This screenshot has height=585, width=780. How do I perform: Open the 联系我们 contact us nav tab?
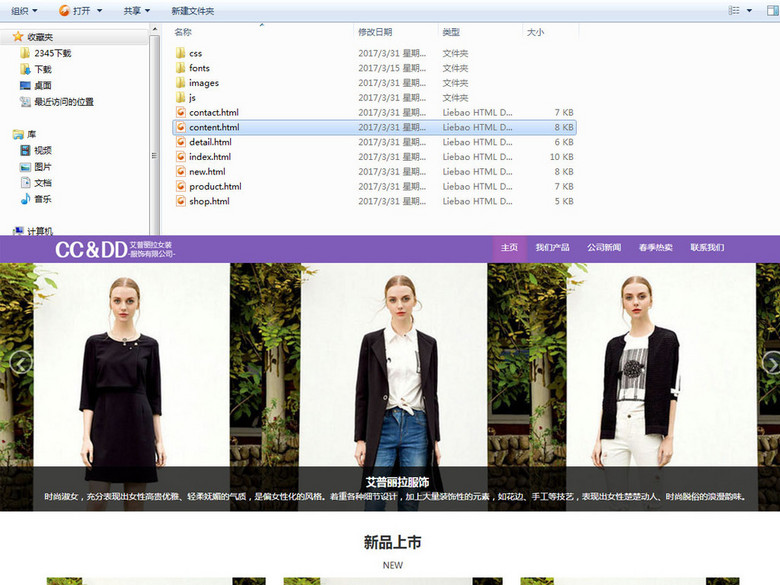click(x=707, y=248)
